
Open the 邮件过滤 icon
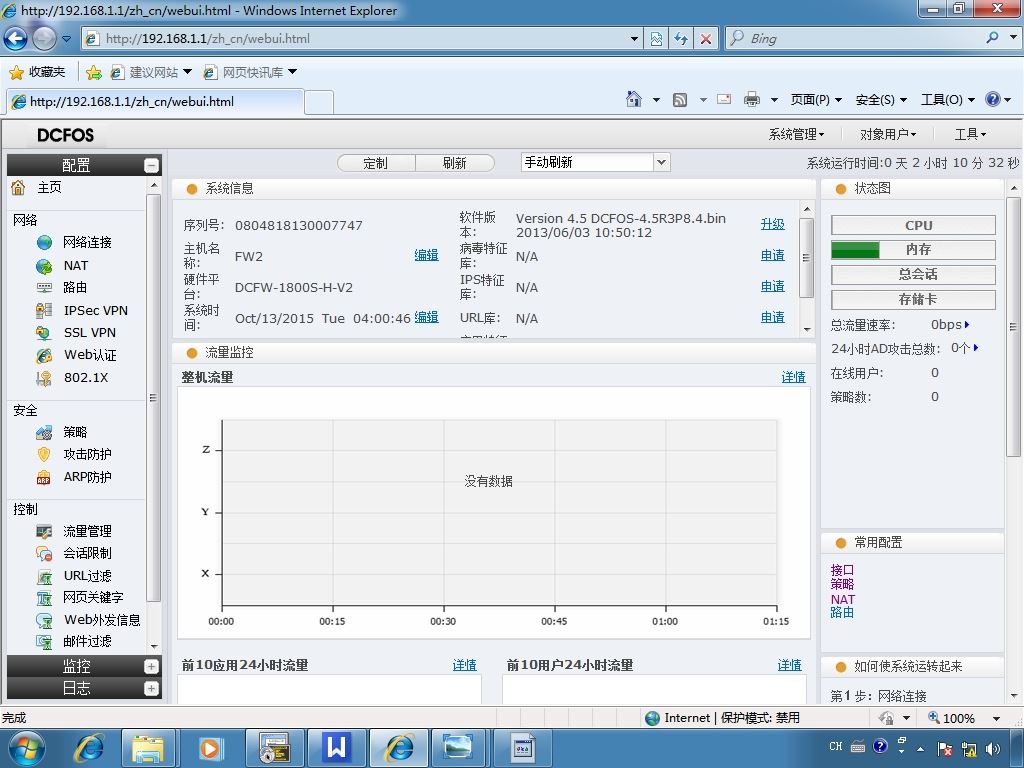[44, 641]
